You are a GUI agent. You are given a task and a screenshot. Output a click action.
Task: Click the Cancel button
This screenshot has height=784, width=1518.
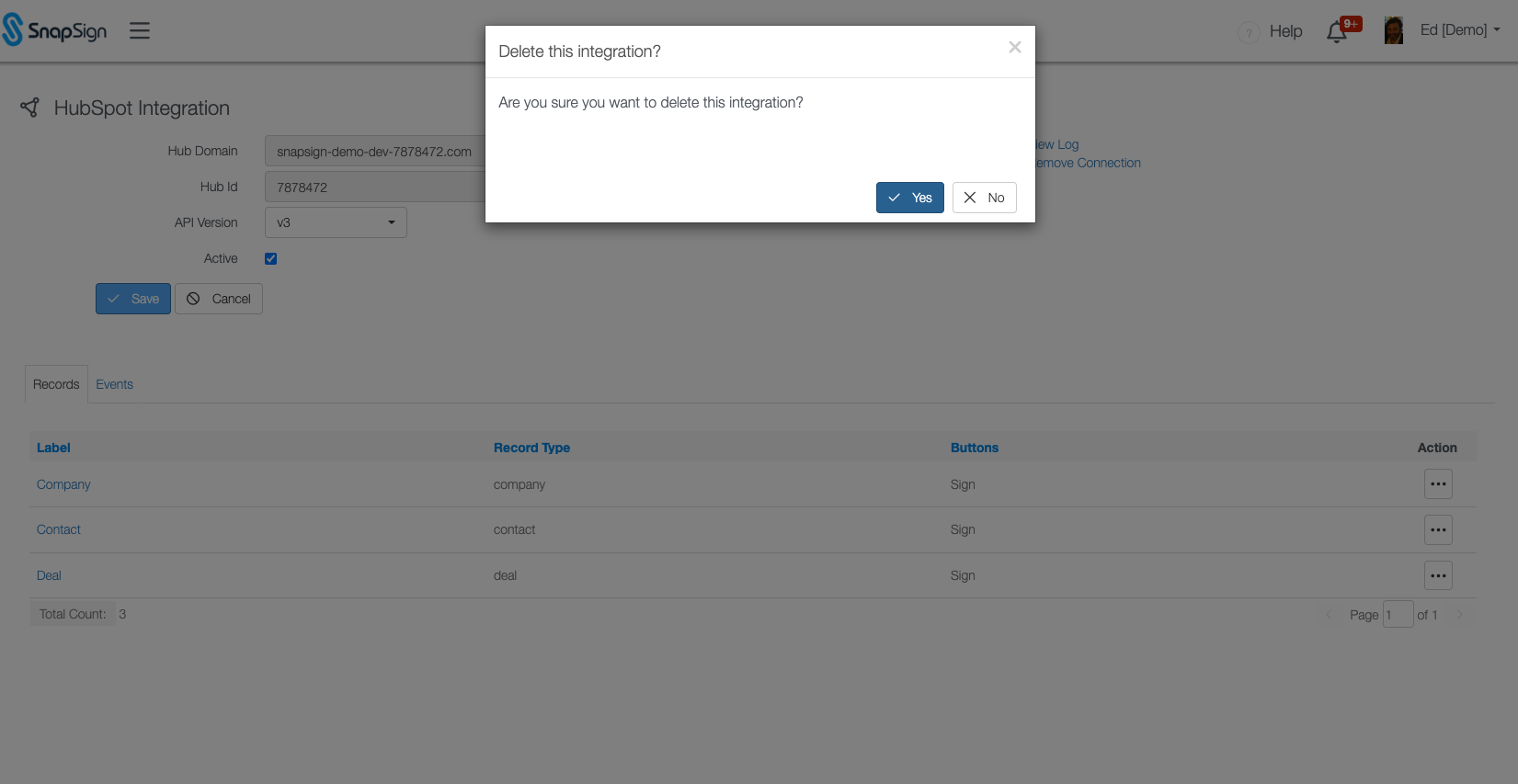pyautogui.click(x=219, y=299)
